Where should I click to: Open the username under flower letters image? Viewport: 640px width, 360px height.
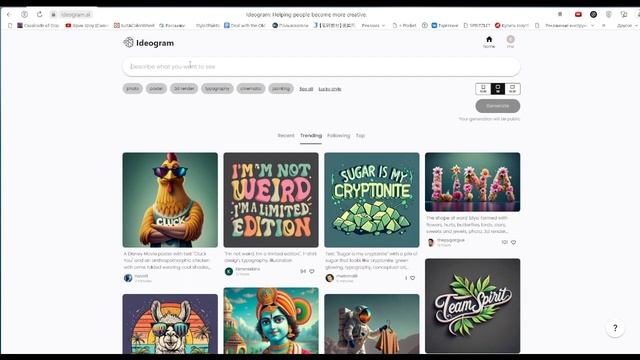(451, 240)
